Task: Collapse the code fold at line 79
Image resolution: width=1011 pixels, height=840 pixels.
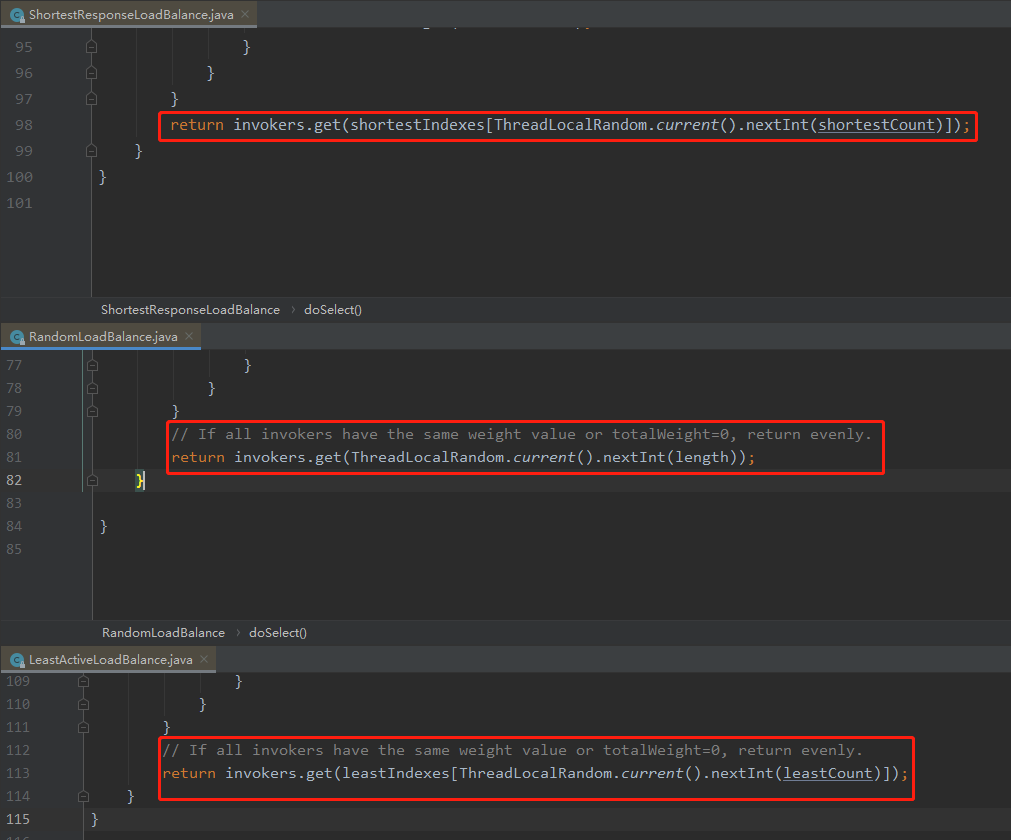Action: click(x=92, y=411)
